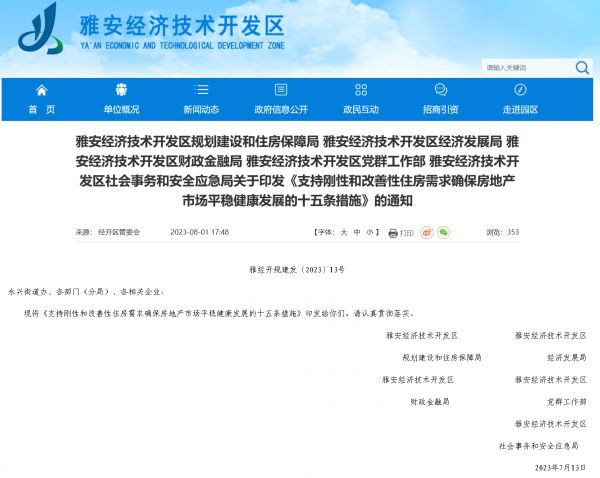Share the article via Weibo icon
Viewport: 600px width, 478px height.
click(427, 232)
